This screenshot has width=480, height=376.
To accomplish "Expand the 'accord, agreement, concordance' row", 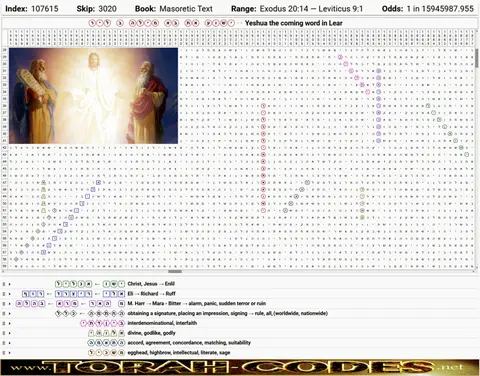I will (x=10, y=343).
